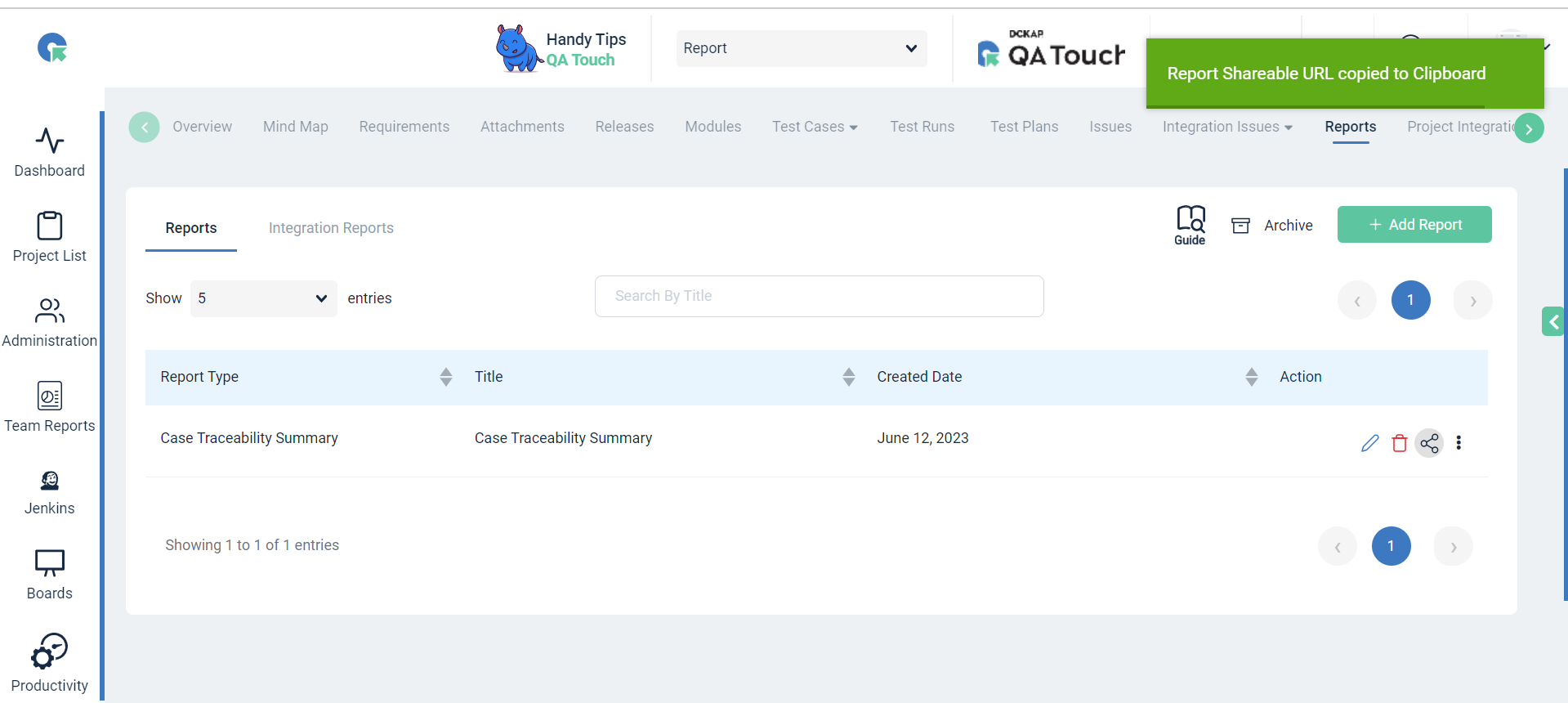
Task: Edit the Case Traceability Summary report
Action: [1370, 443]
